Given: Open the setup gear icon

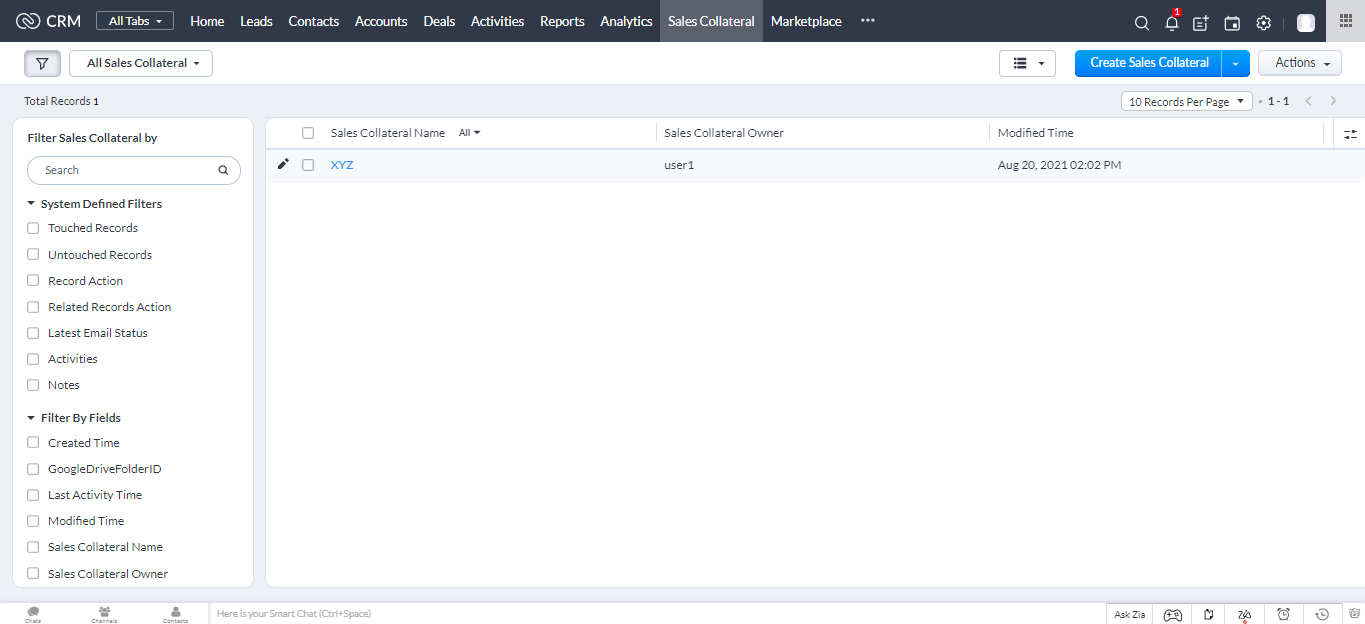Looking at the screenshot, I should tap(1263, 22).
